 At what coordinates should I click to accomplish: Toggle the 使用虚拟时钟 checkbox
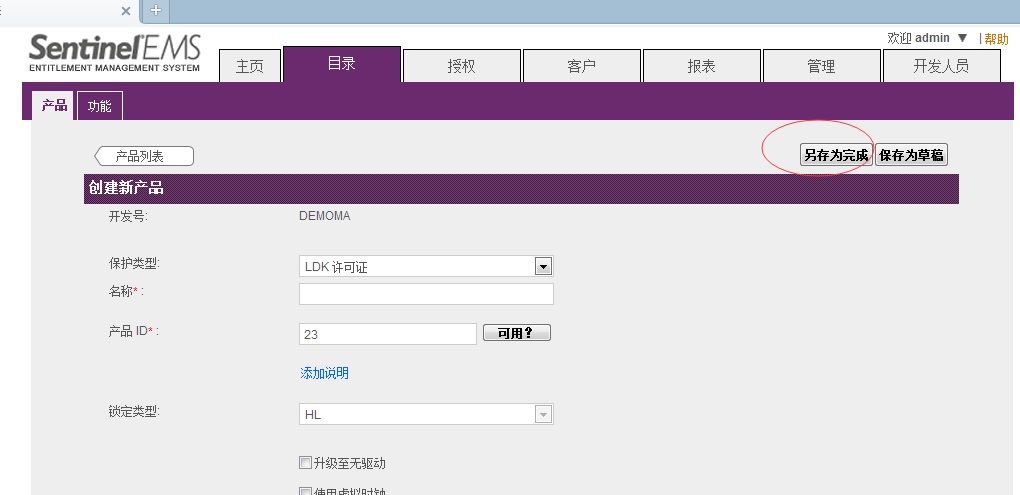point(306,491)
